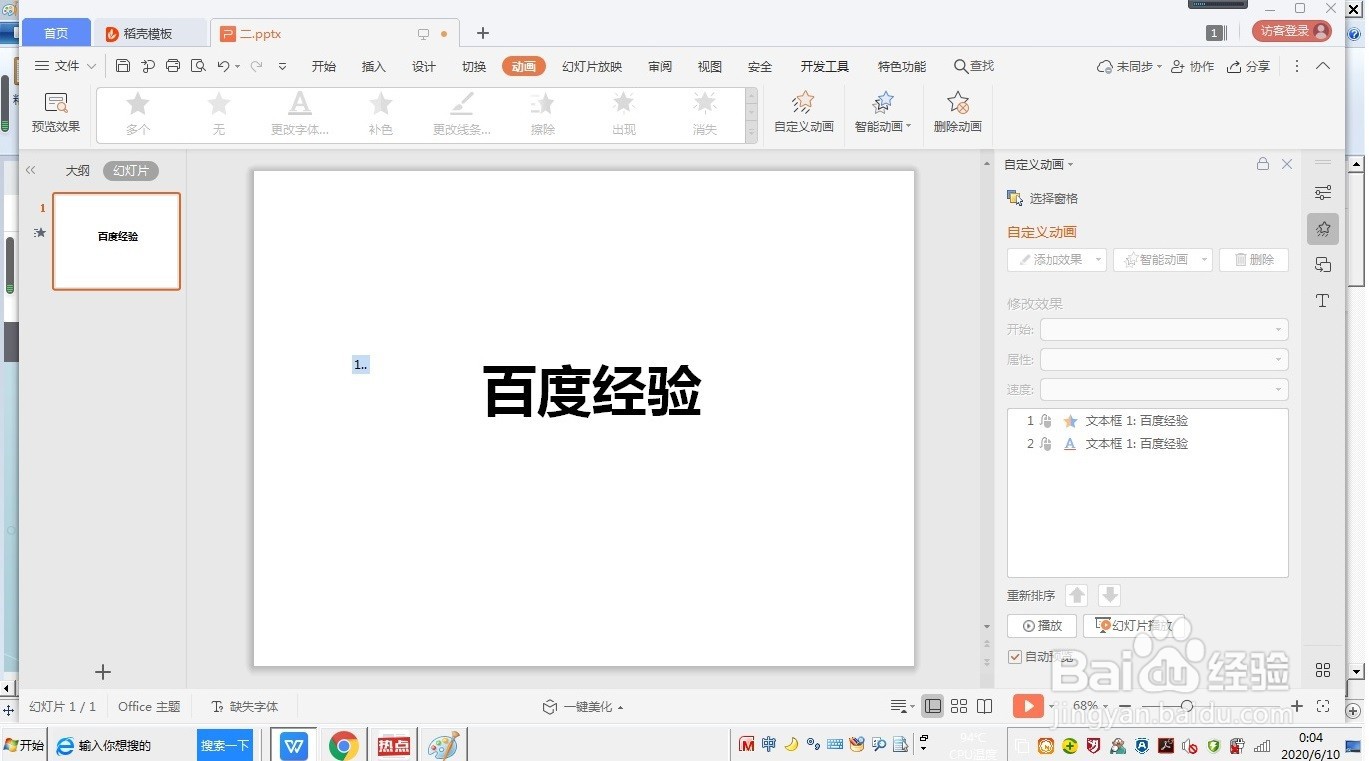1369x761 pixels.
Task: Expand 添加效果 add effect dropdown
Action: coord(1099,259)
